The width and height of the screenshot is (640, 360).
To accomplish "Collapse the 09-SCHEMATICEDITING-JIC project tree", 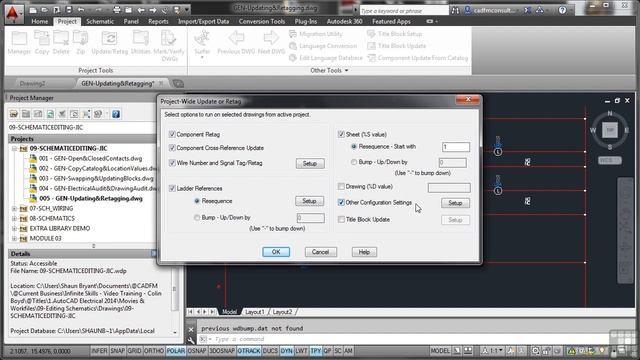I will point(14,149).
